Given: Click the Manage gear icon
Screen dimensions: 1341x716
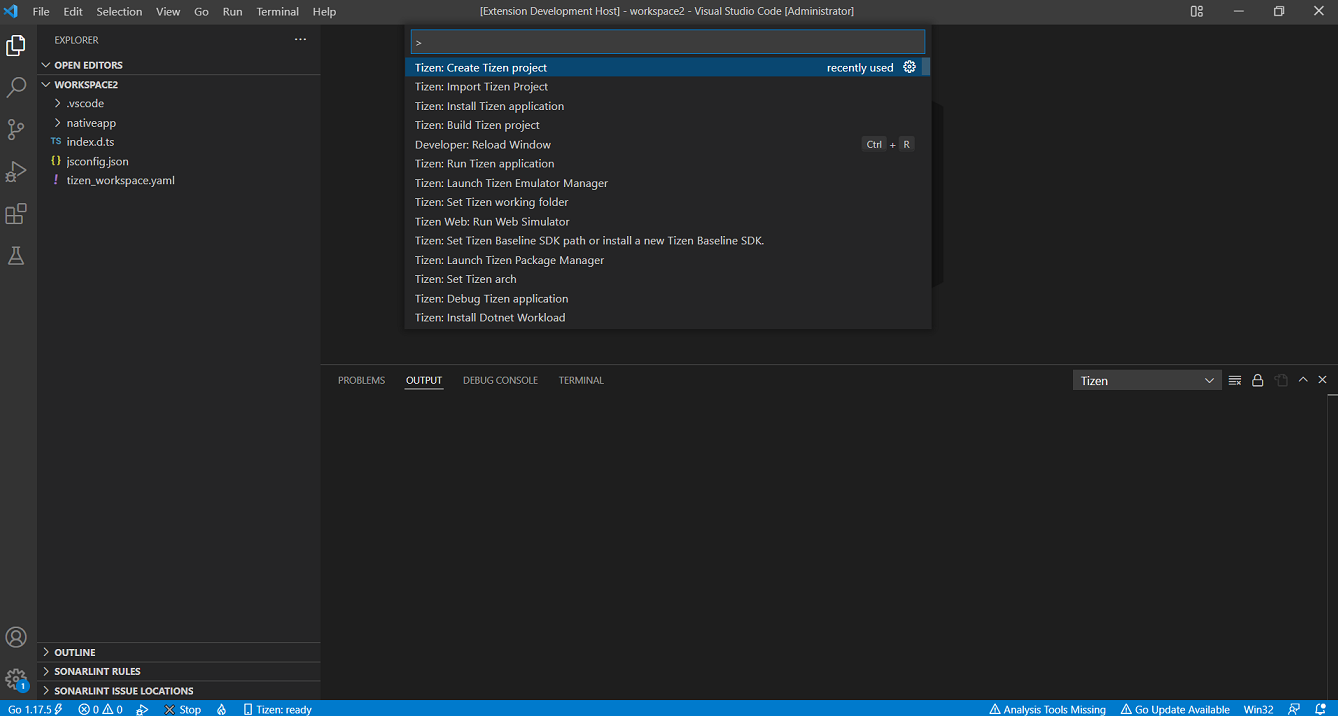Looking at the screenshot, I should click(16, 679).
